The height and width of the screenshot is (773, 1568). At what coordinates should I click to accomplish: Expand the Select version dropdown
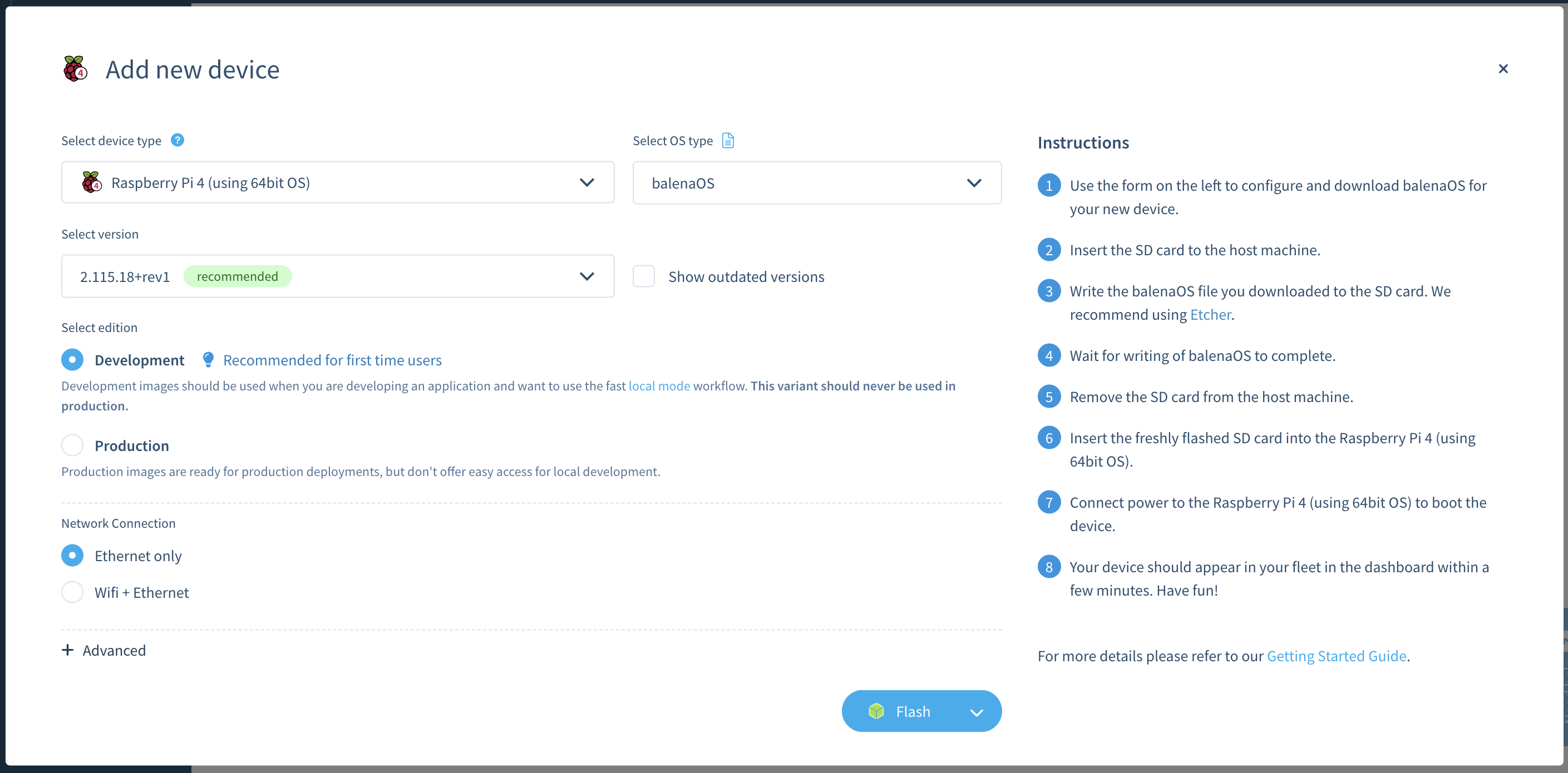pyautogui.click(x=589, y=276)
